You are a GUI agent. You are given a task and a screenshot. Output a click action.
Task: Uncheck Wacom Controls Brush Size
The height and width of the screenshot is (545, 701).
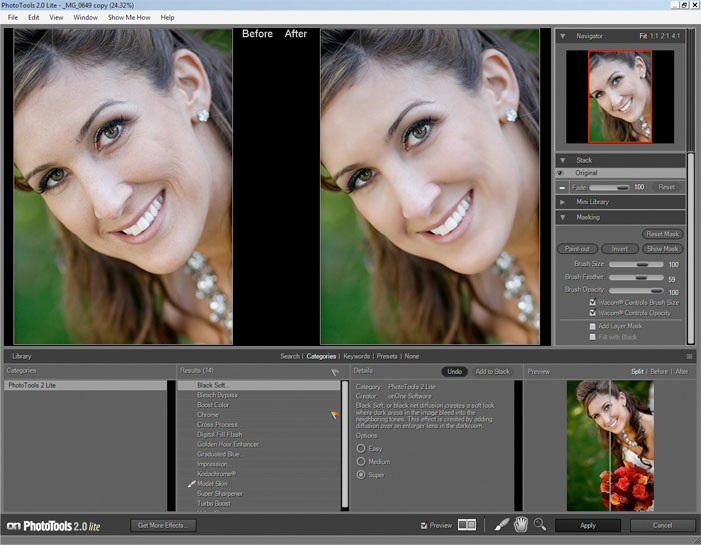(x=593, y=302)
